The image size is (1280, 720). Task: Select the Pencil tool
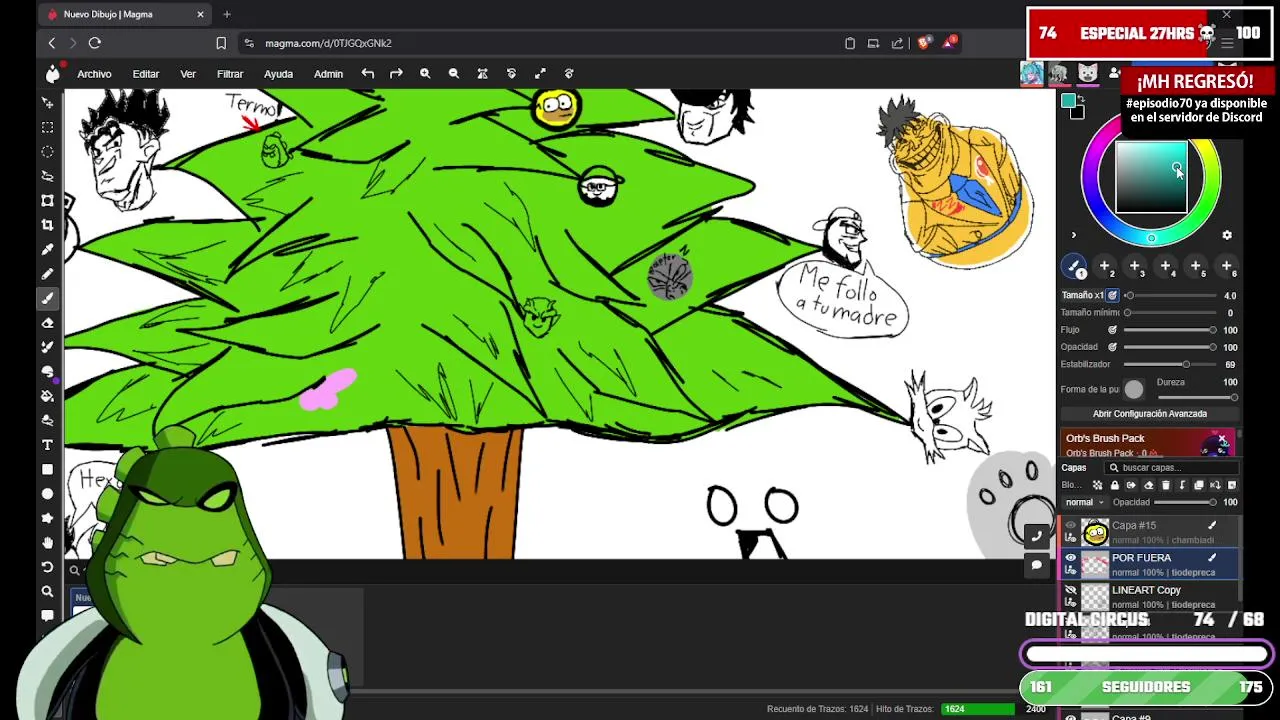point(47,274)
